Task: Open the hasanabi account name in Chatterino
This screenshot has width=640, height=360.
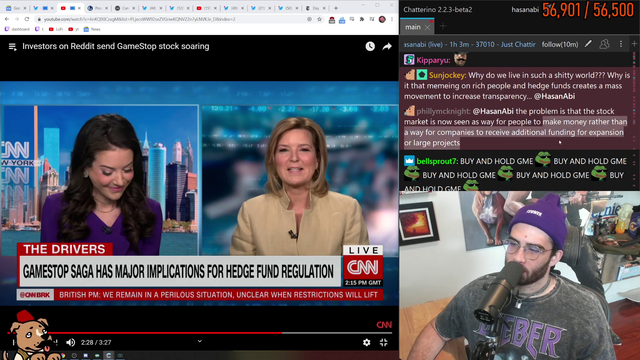Action: point(525,9)
